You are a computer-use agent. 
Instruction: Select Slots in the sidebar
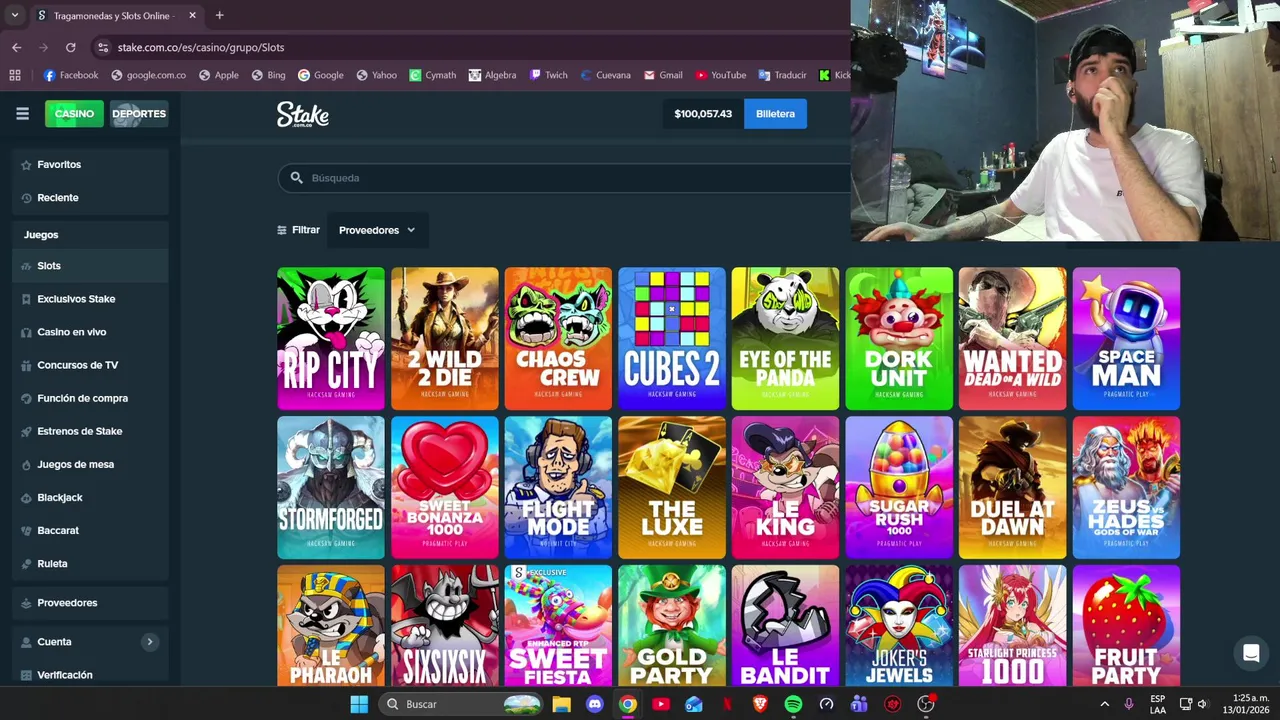(90, 266)
